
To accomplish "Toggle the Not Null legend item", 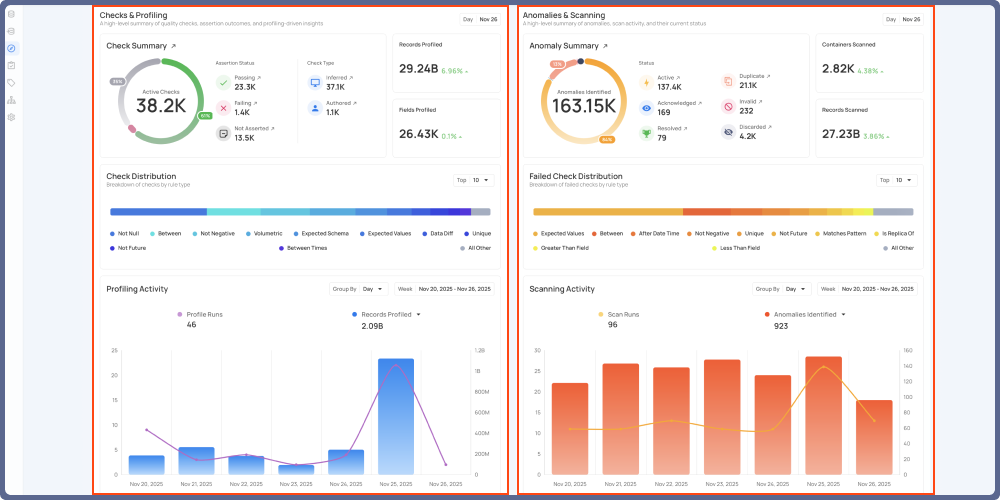I will tap(126, 233).
